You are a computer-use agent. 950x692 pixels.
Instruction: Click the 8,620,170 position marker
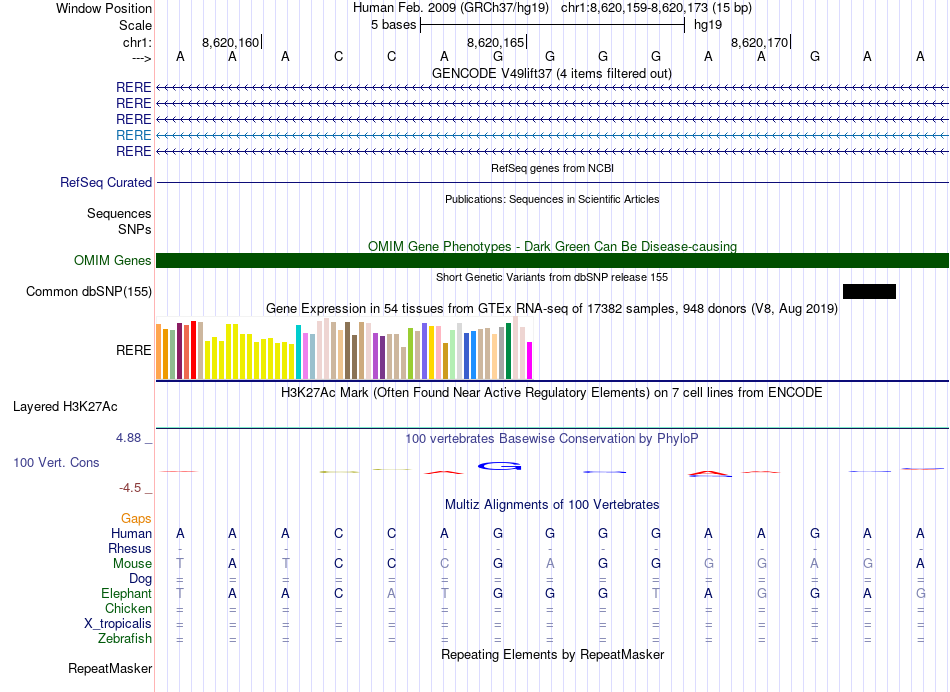pyautogui.click(x=760, y=42)
